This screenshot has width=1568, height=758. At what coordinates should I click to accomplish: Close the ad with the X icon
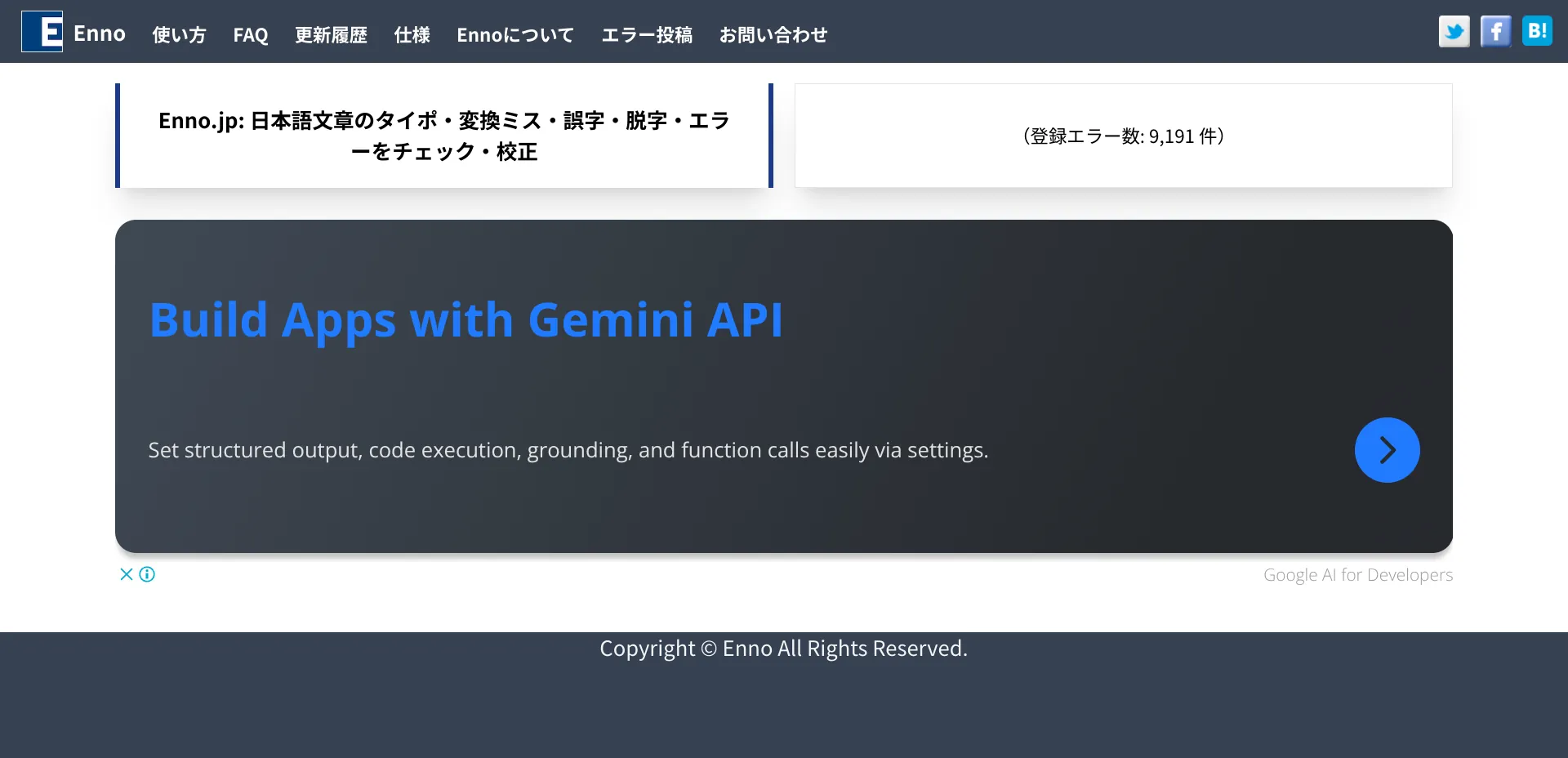pos(127,574)
